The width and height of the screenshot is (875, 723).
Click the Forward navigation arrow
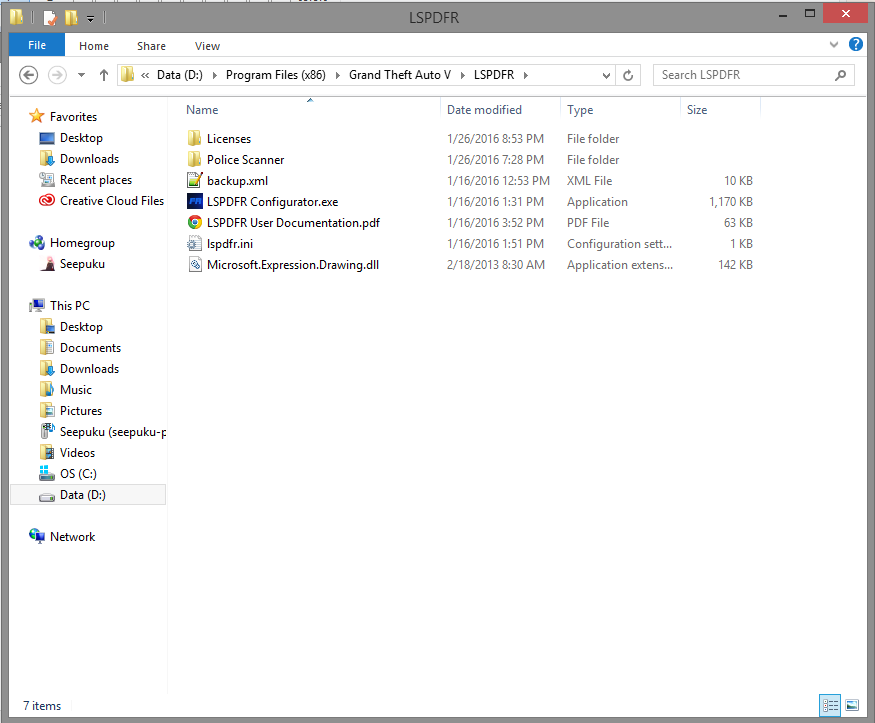click(x=57, y=75)
